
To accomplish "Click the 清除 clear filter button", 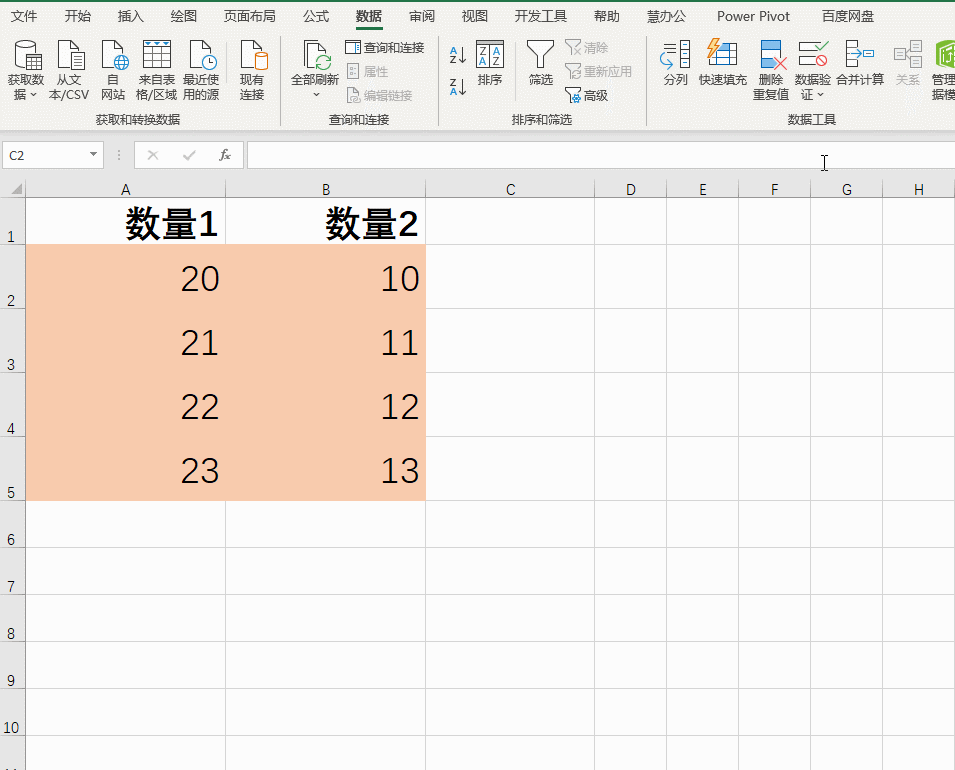I will point(587,47).
